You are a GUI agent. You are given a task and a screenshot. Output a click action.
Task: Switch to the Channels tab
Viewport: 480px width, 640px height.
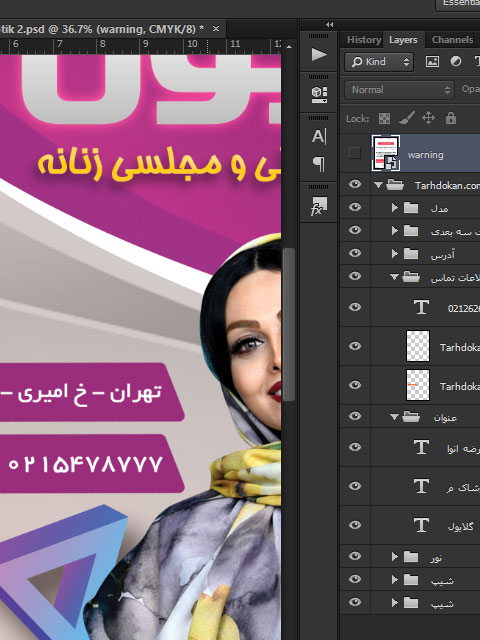[452, 40]
